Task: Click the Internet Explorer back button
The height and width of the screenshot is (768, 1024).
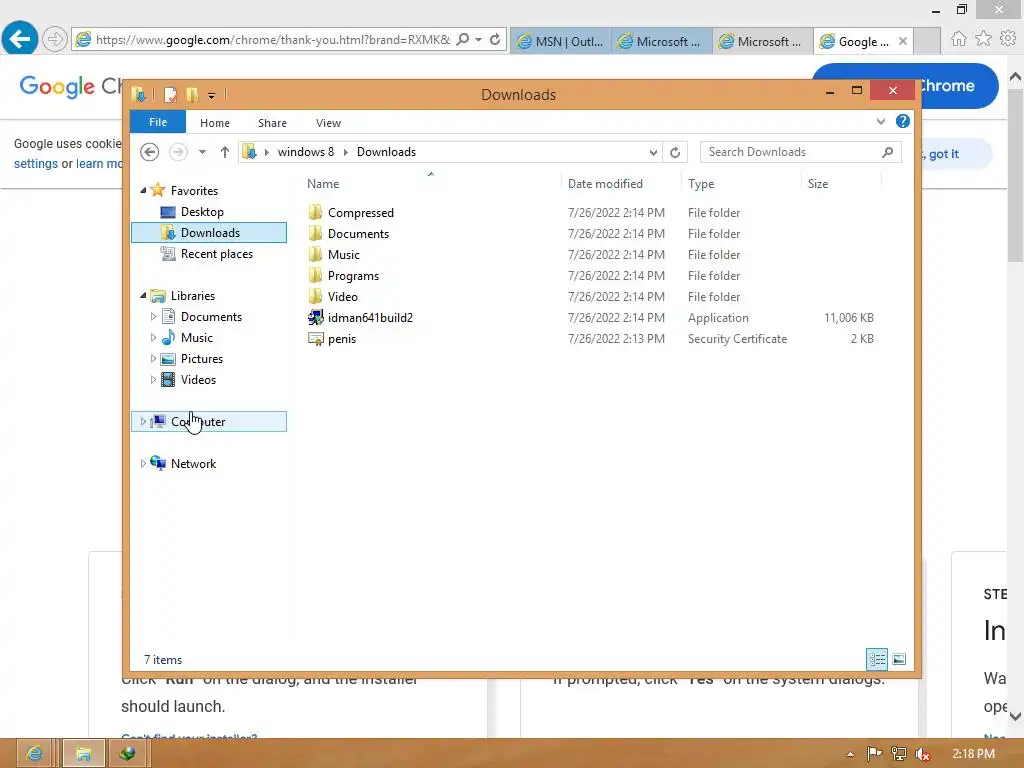Action: (20, 39)
